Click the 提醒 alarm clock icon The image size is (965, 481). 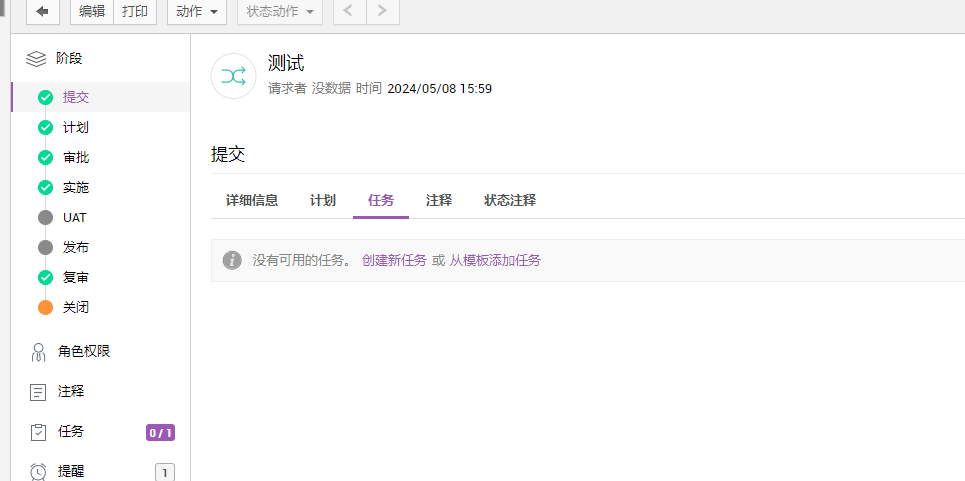[38, 471]
